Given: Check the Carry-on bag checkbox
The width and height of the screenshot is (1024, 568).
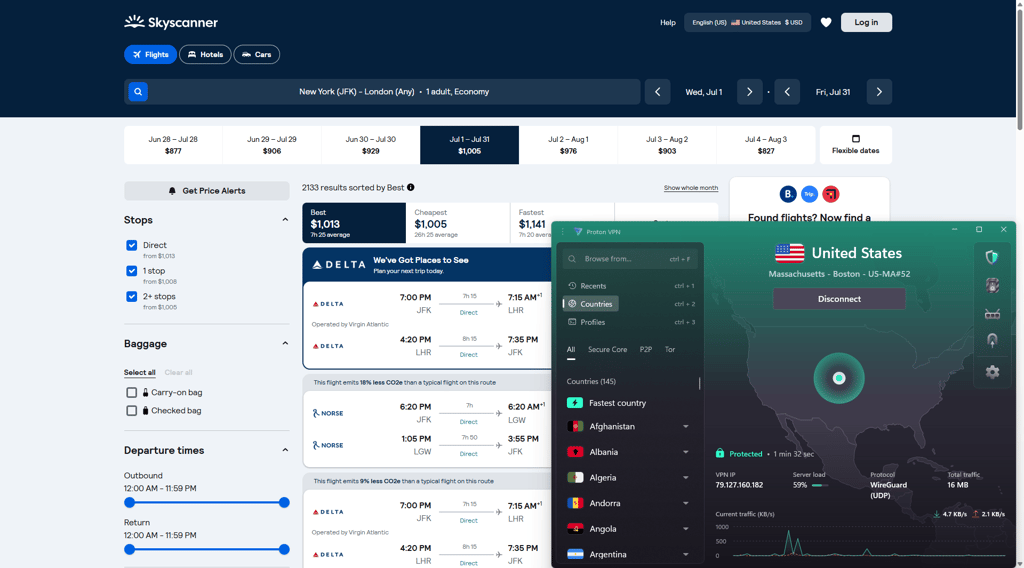Looking at the screenshot, I should coord(131,392).
